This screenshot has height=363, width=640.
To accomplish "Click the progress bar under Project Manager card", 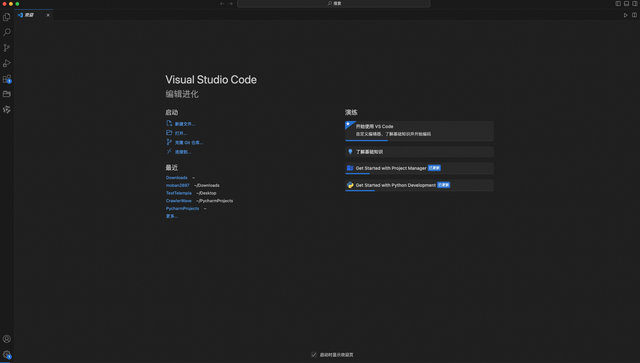I will coord(358,174).
